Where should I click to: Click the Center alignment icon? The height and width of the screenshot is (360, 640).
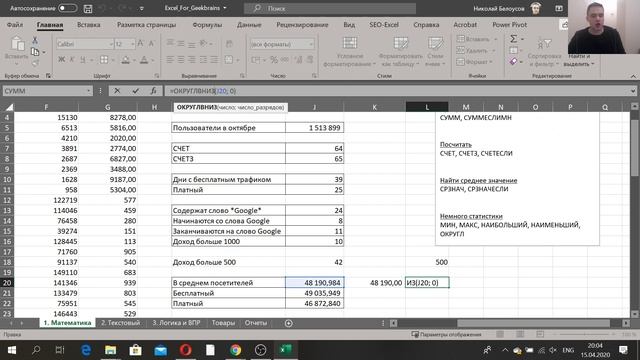(x=181, y=60)
